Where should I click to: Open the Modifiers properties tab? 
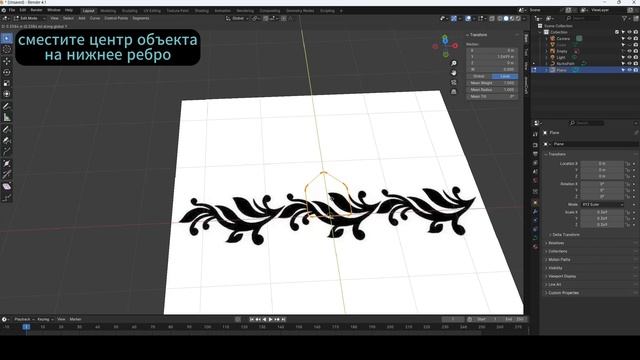(x=535, y=211)
